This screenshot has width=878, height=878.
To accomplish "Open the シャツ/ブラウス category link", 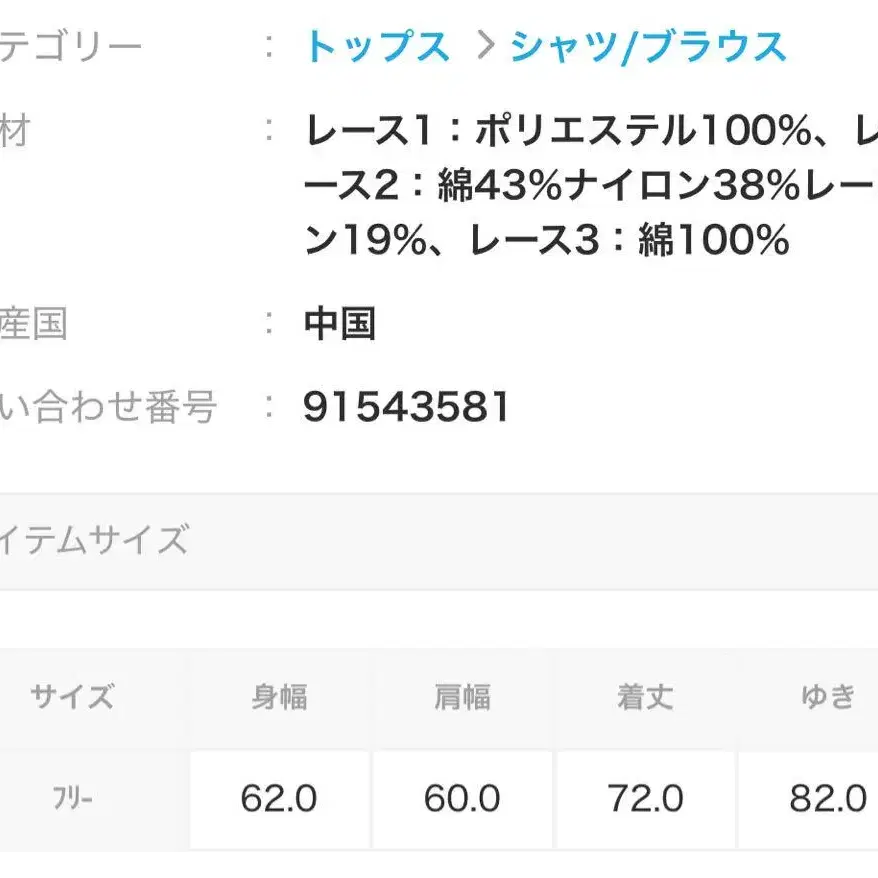I will [648, 47].
